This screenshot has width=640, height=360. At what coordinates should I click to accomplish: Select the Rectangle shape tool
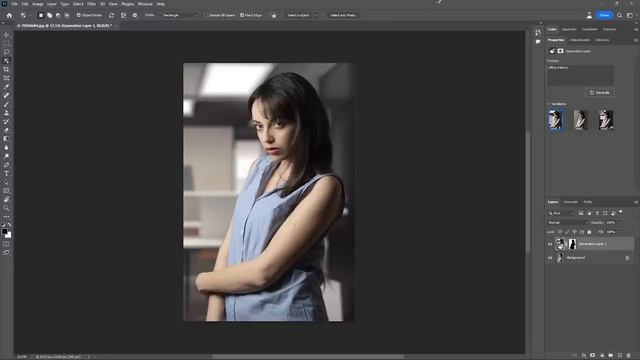pos(6,191)
